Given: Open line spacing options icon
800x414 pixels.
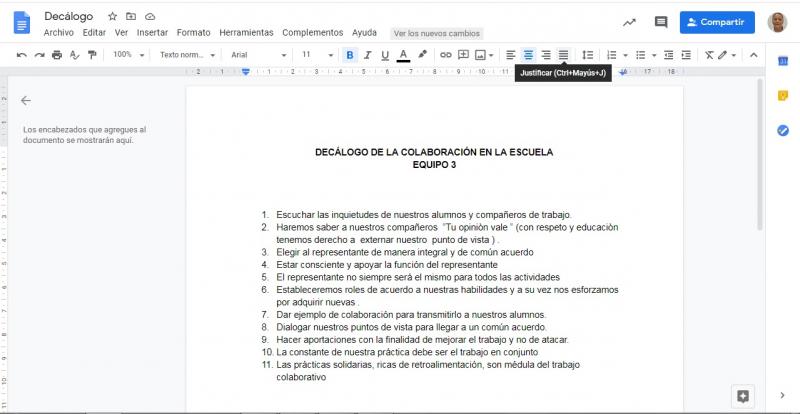Looking at the screenshot, I should click(x=588, y=55).
